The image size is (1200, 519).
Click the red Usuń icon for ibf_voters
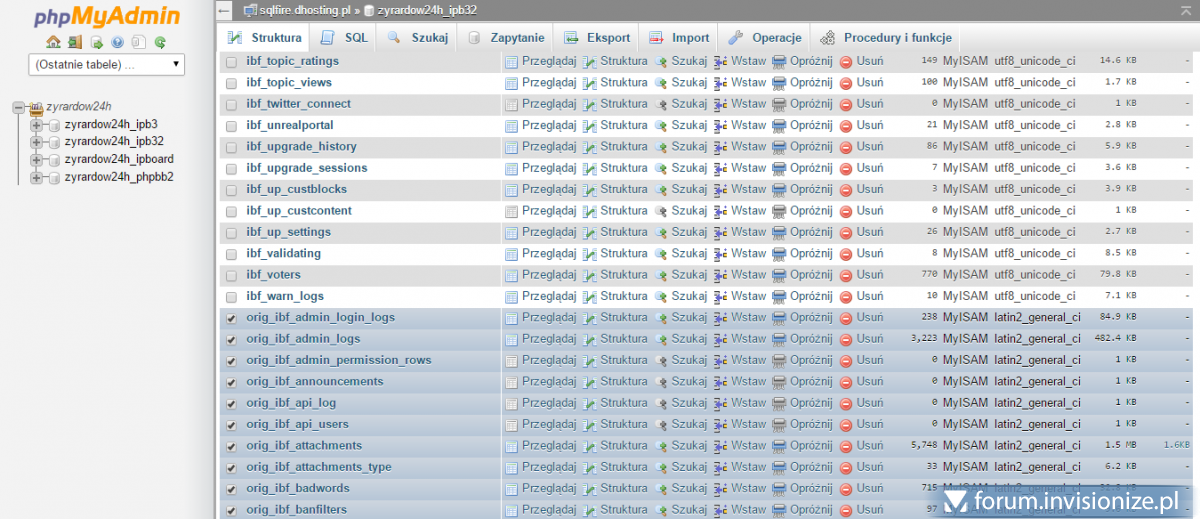click(846, 275)
